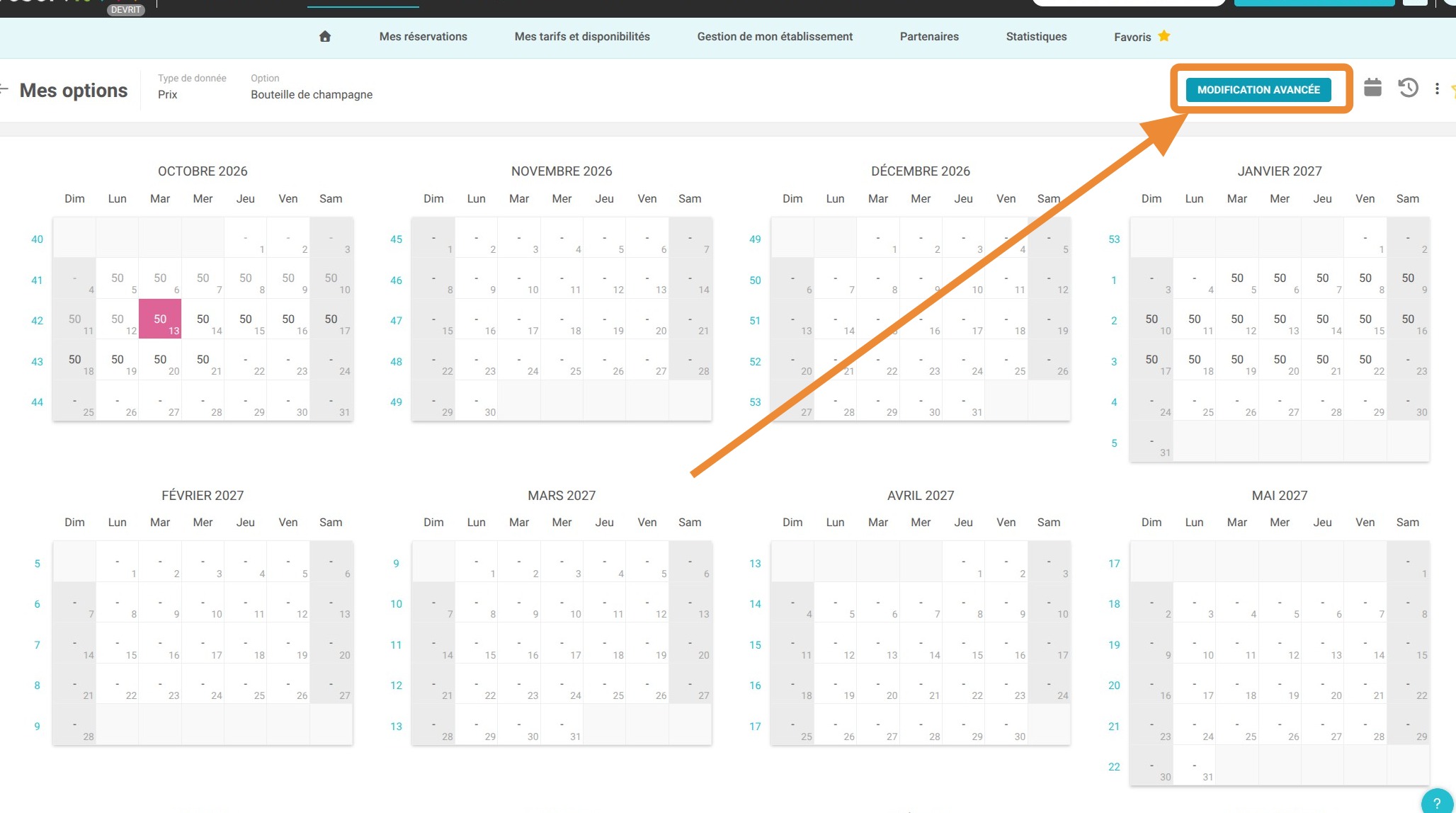
Task: Select 5 January 2027 price cell
Action: 1237,278
